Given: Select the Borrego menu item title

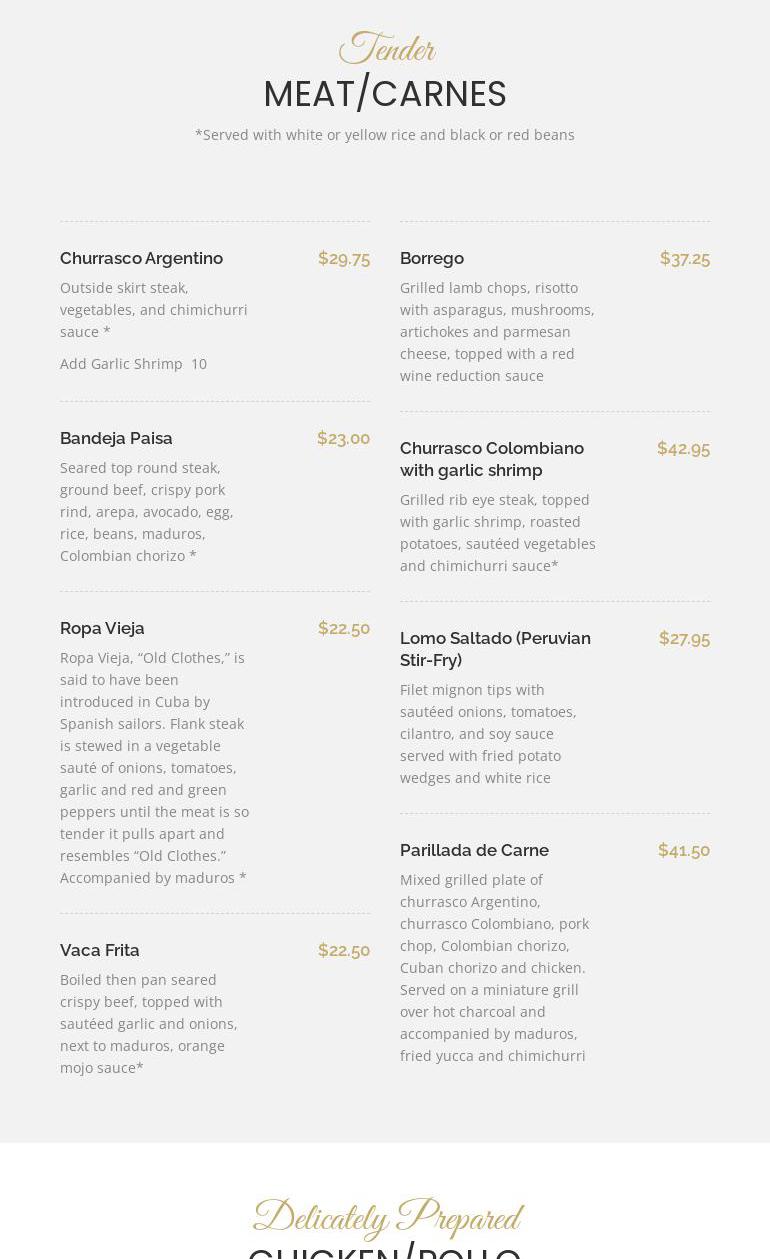Looking at the screenshot, I should coord(432,258).
